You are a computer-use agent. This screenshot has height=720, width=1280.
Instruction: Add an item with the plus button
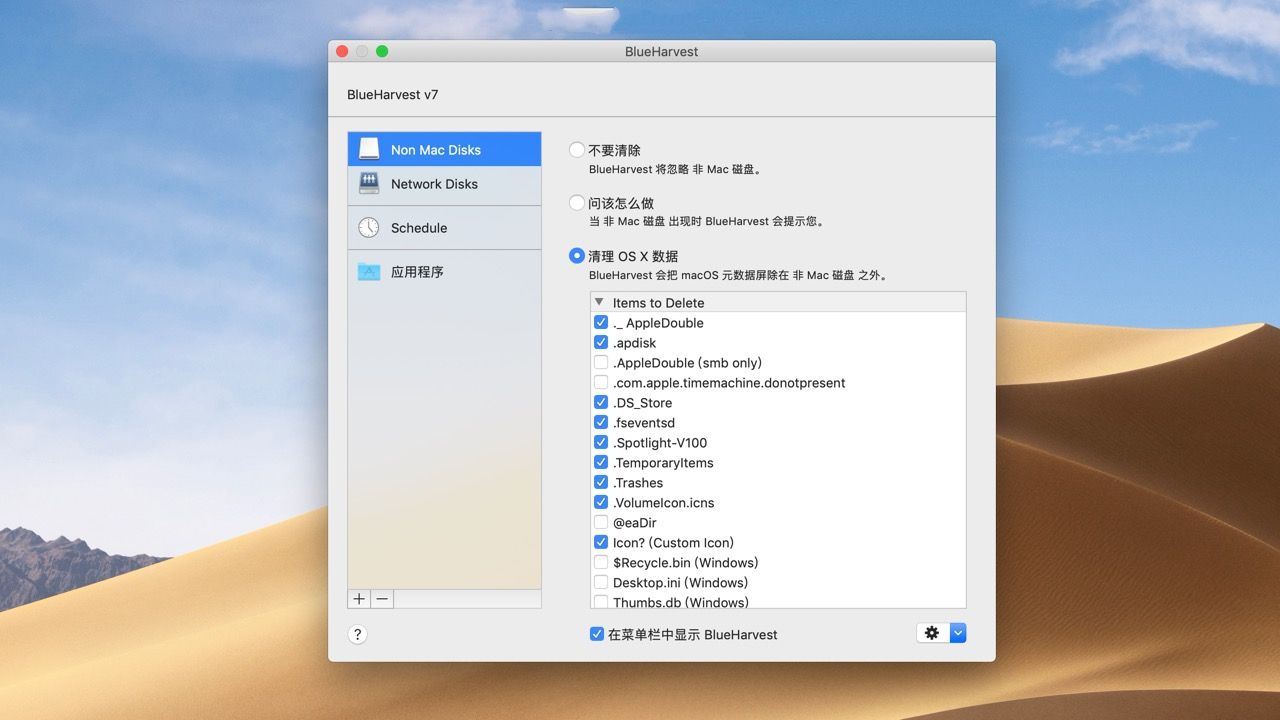(359, 599)
